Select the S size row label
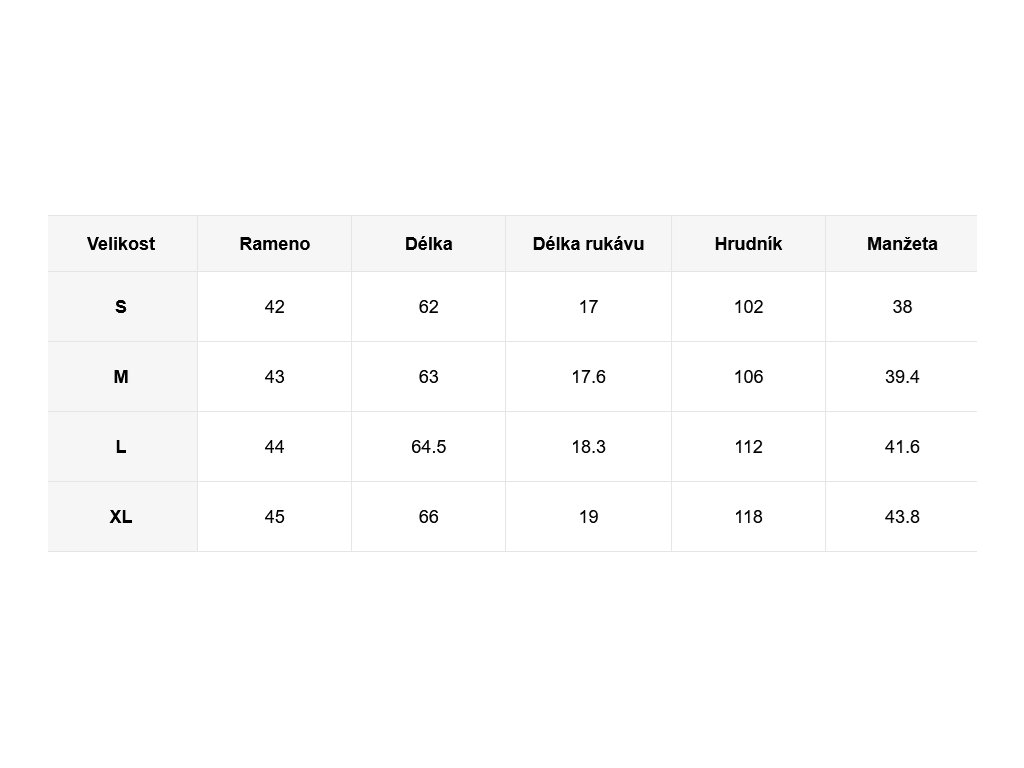The height and width of the screenshot is (768, 1024). (x=121, y=307)
